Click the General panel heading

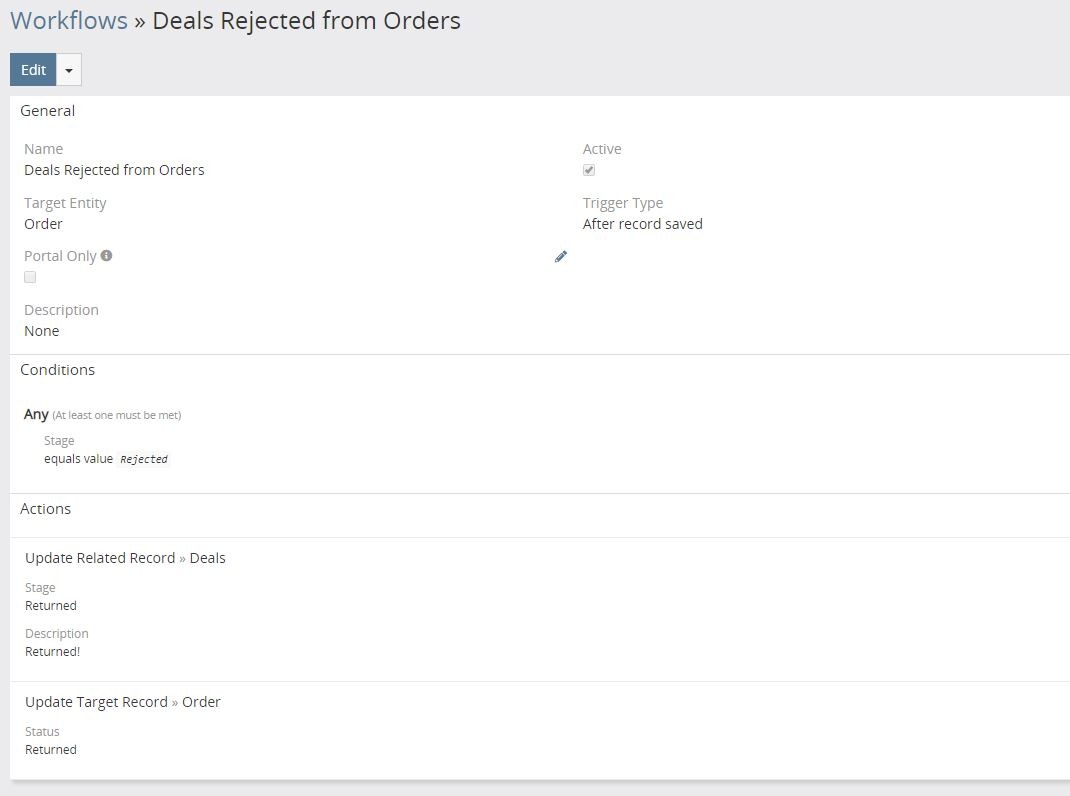(47, 111)
